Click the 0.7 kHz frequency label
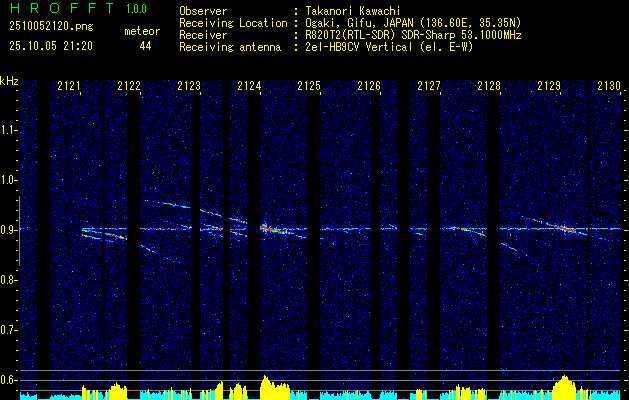 pos(8,330)
